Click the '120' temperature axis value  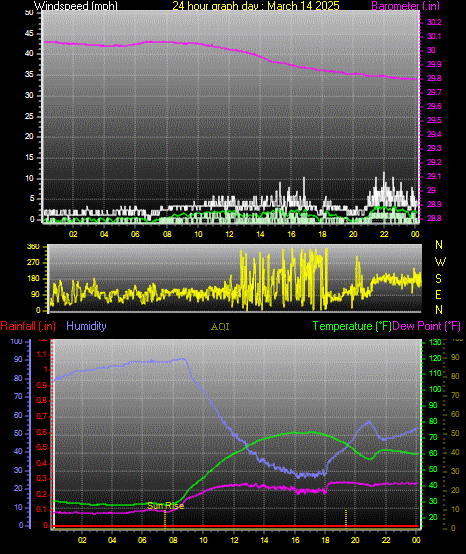click(x=435, y=358)
